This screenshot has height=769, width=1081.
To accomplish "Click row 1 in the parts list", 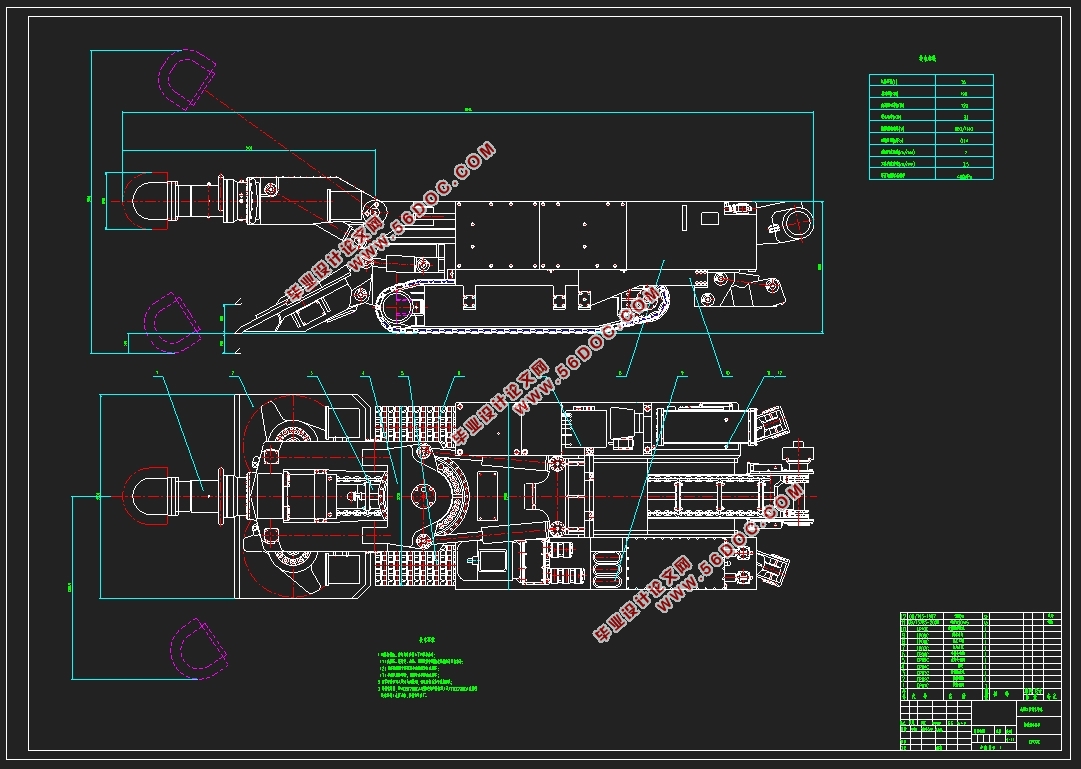I will 979,686.
